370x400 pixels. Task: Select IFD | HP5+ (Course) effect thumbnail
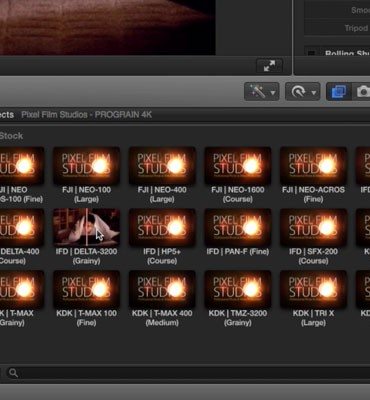[162, 227]
